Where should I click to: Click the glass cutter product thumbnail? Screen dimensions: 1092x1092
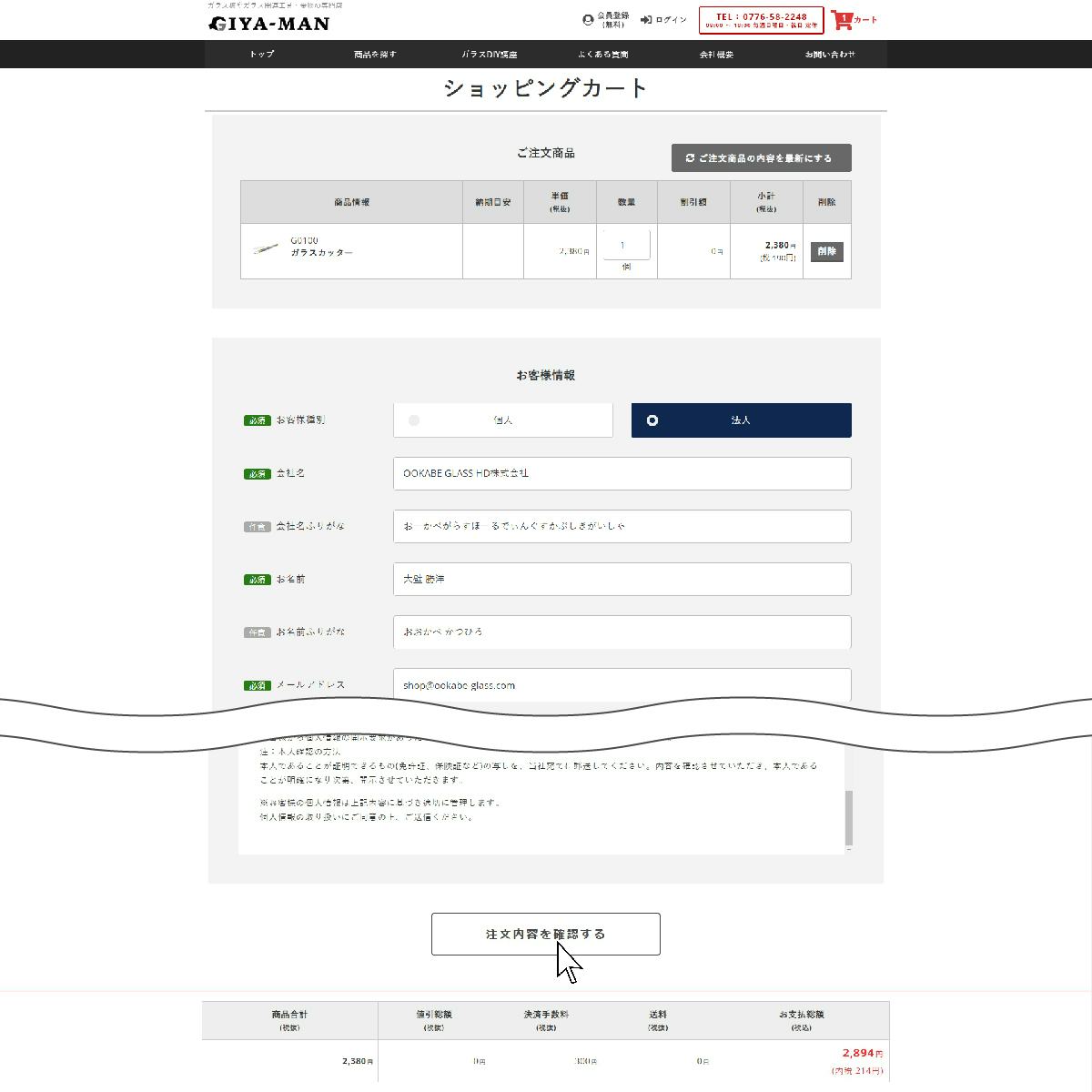coord(265,248)
